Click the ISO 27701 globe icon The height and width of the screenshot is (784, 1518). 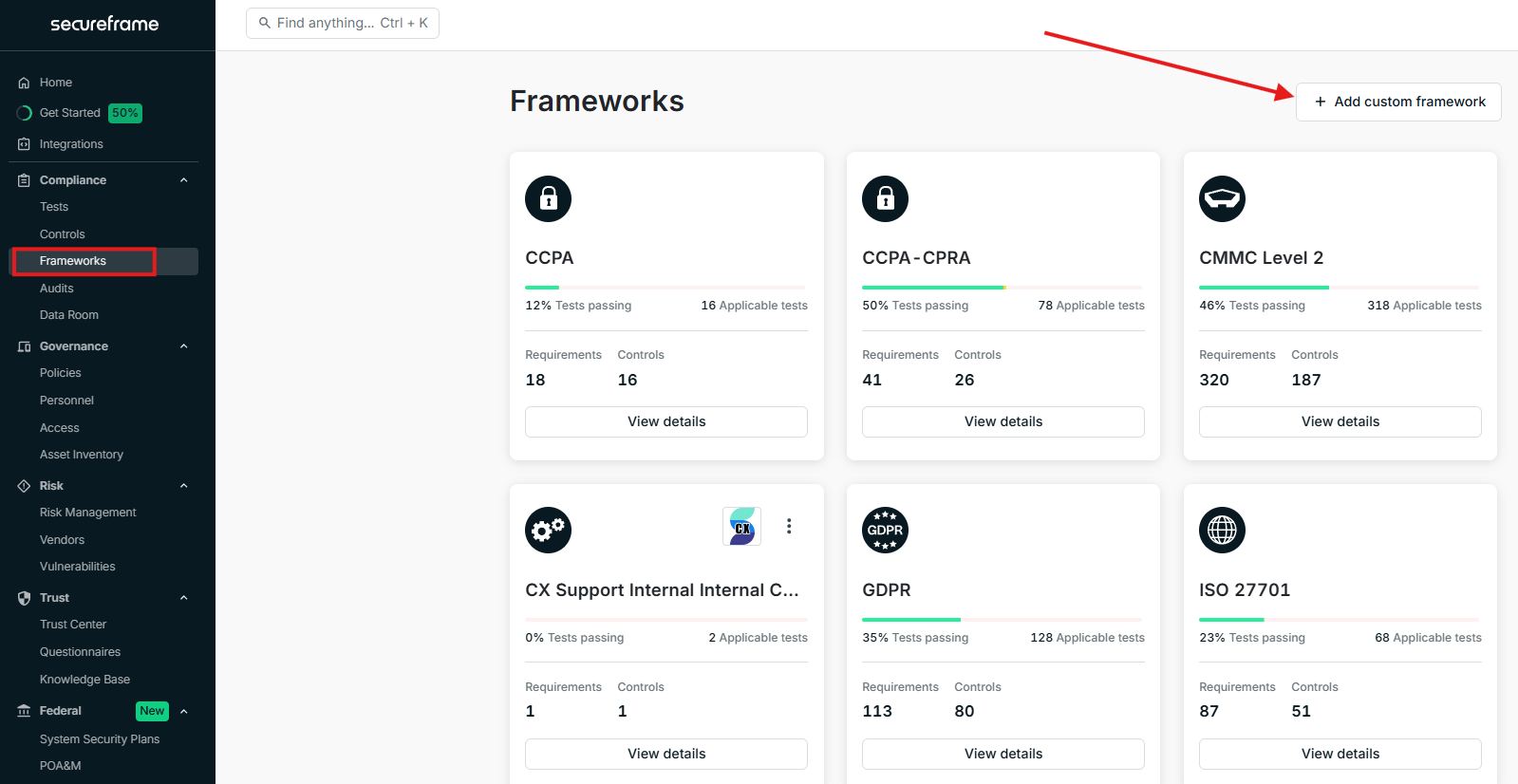tap(1223, 531)
